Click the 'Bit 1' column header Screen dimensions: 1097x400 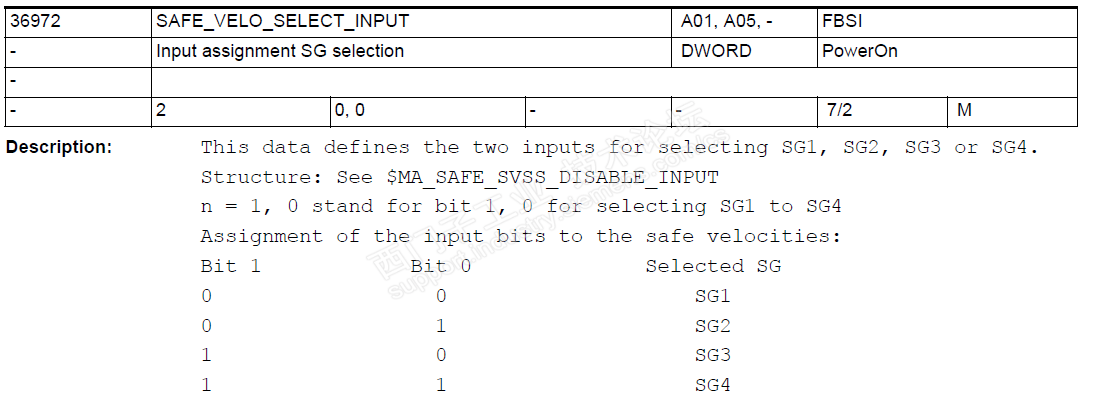pyautogui.click(x=231, y=266)
